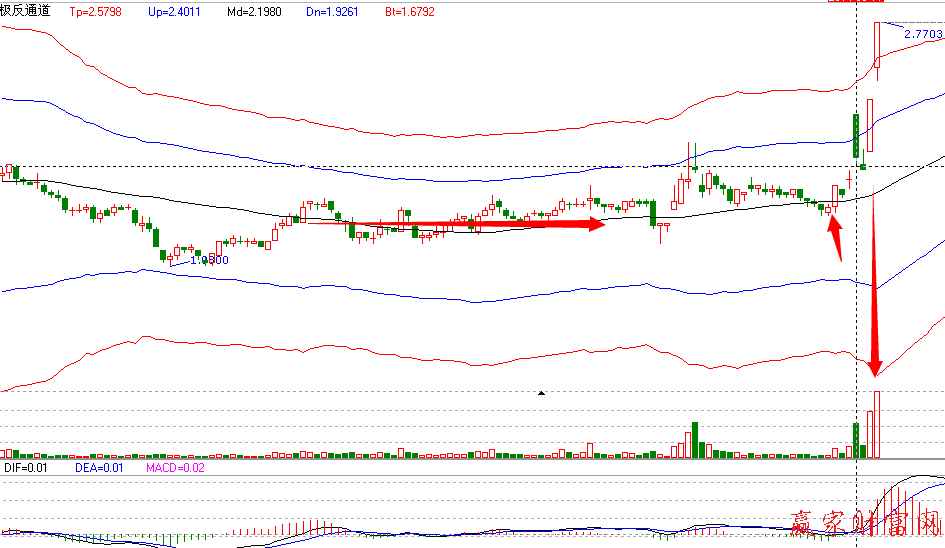Select the black Md=2.1980 middle line value

pyautogui.click(x=253, y=13)
